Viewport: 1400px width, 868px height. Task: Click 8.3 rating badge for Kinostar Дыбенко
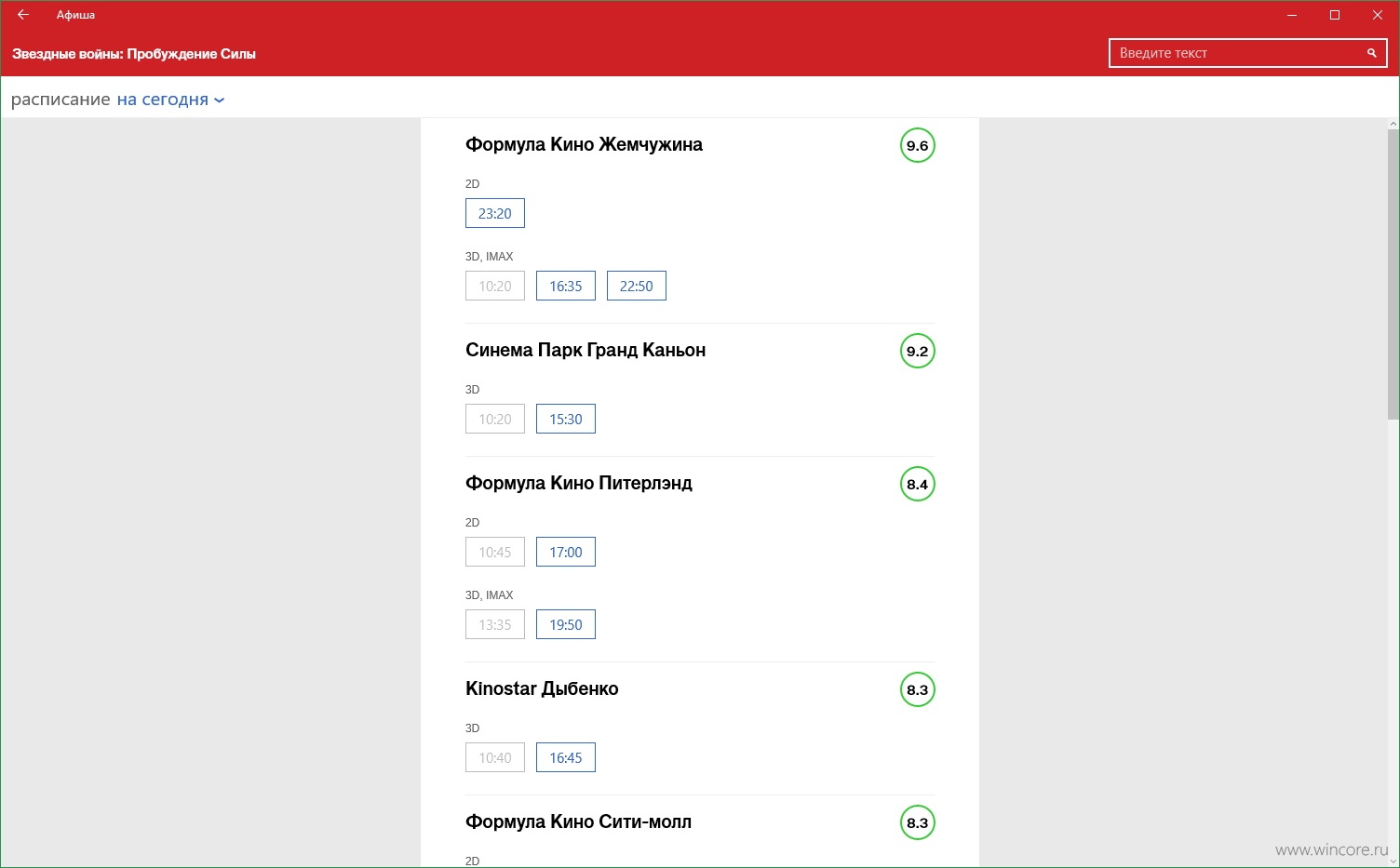pyautogui.click(x=918, y=689)
